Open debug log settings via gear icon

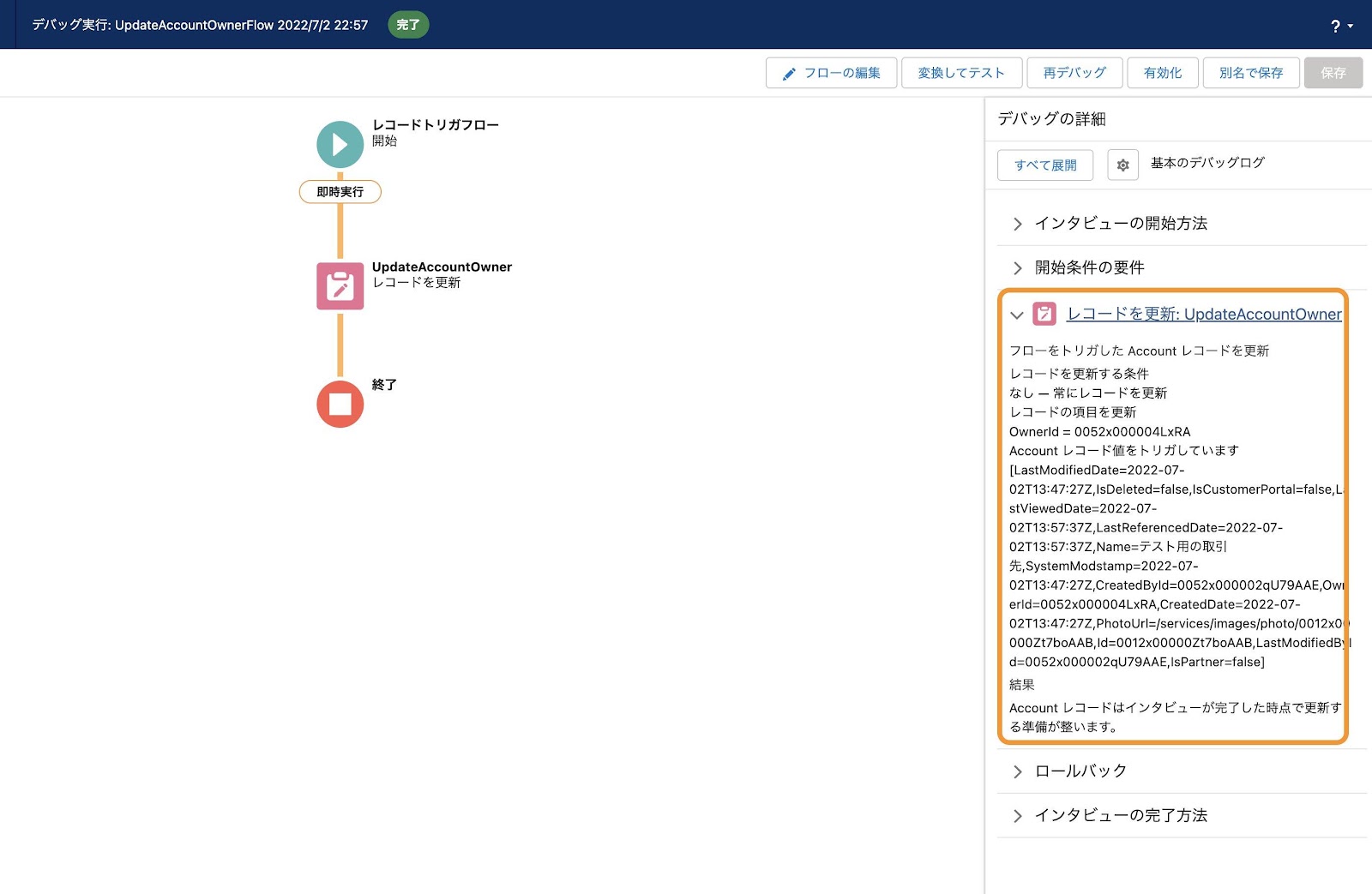pyautogui.click(x=1122, y=165)
